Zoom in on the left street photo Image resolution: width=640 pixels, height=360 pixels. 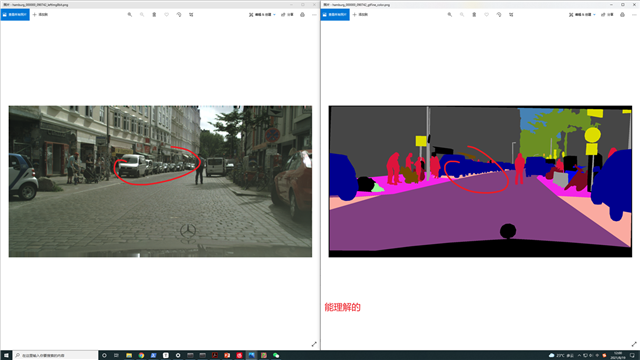click(x=130, y=15)
